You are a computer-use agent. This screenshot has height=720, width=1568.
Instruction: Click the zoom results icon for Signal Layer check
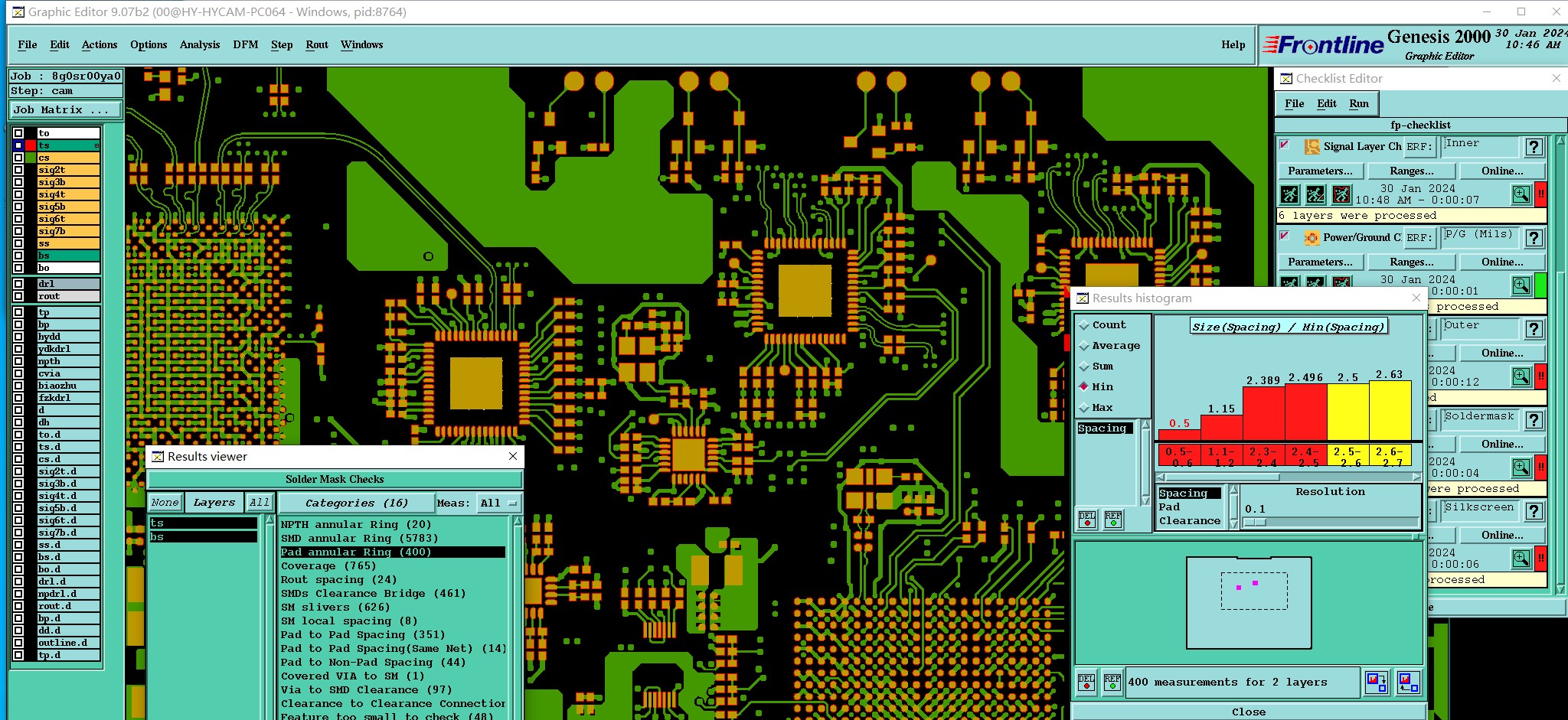click(x=1521, y=194)
